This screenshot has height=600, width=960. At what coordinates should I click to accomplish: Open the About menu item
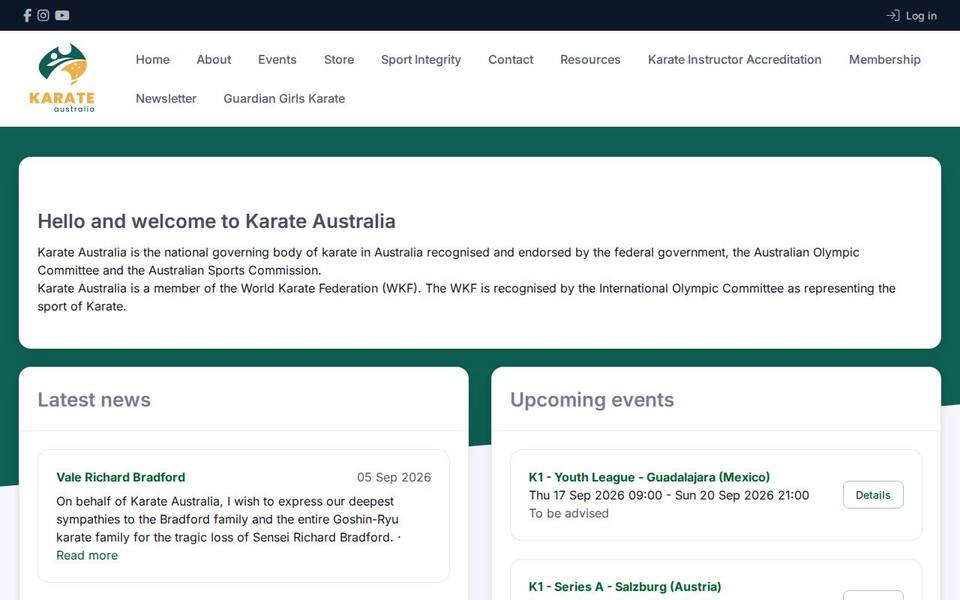214,59
